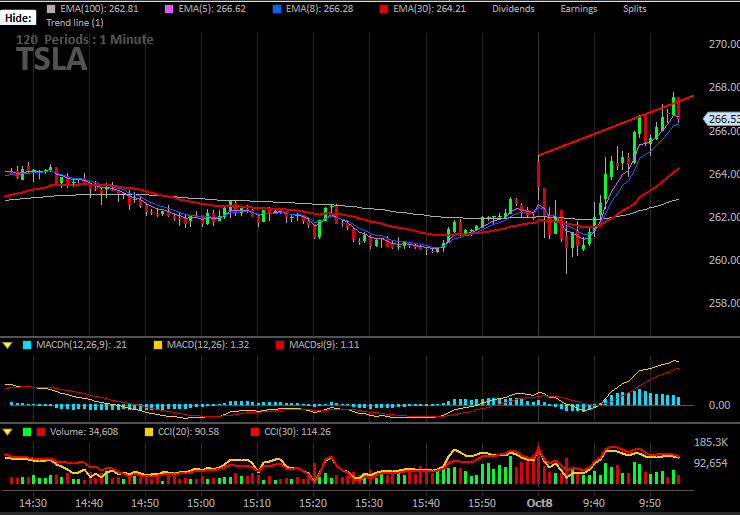Click the 0.00 MACD axis label

[720, 405]
